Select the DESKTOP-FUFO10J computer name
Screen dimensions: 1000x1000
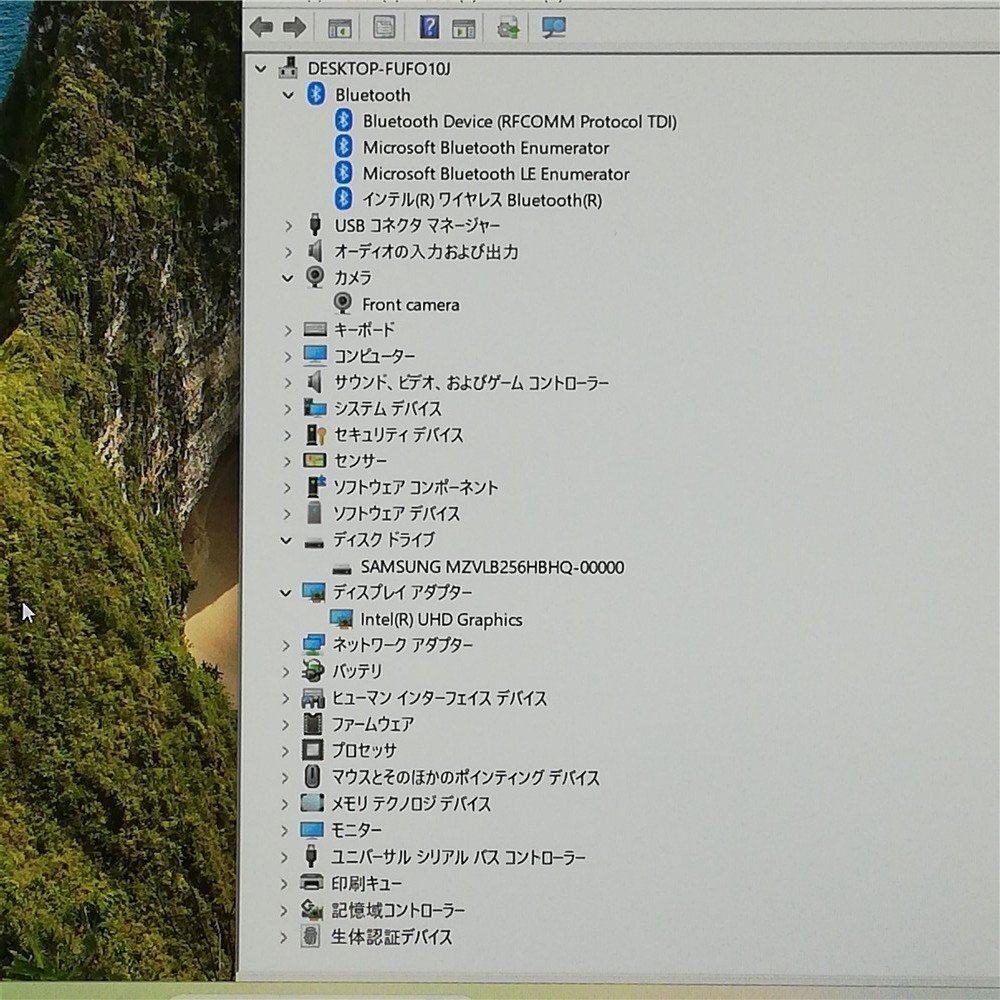[x=379, y=68]
